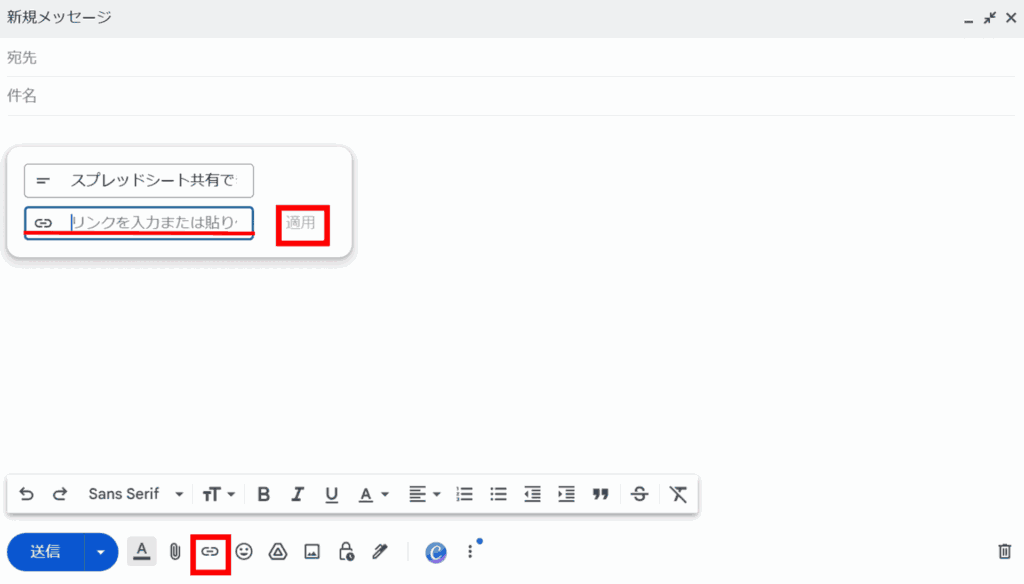Attach a file with the paperclip icon
This screenshot has width=1024, height=584.
175,551
